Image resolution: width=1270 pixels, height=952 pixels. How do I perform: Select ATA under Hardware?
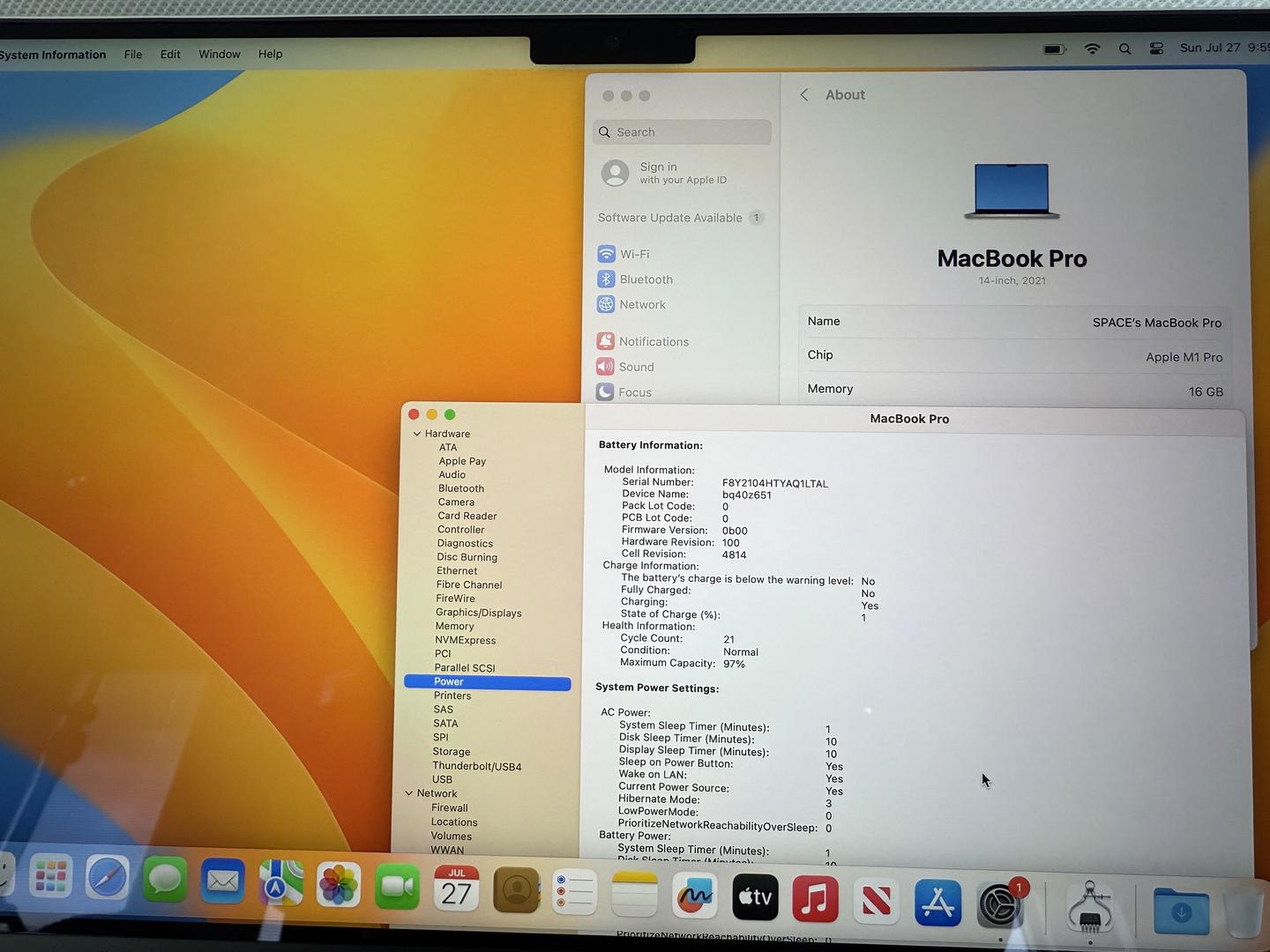coord(448,447)
